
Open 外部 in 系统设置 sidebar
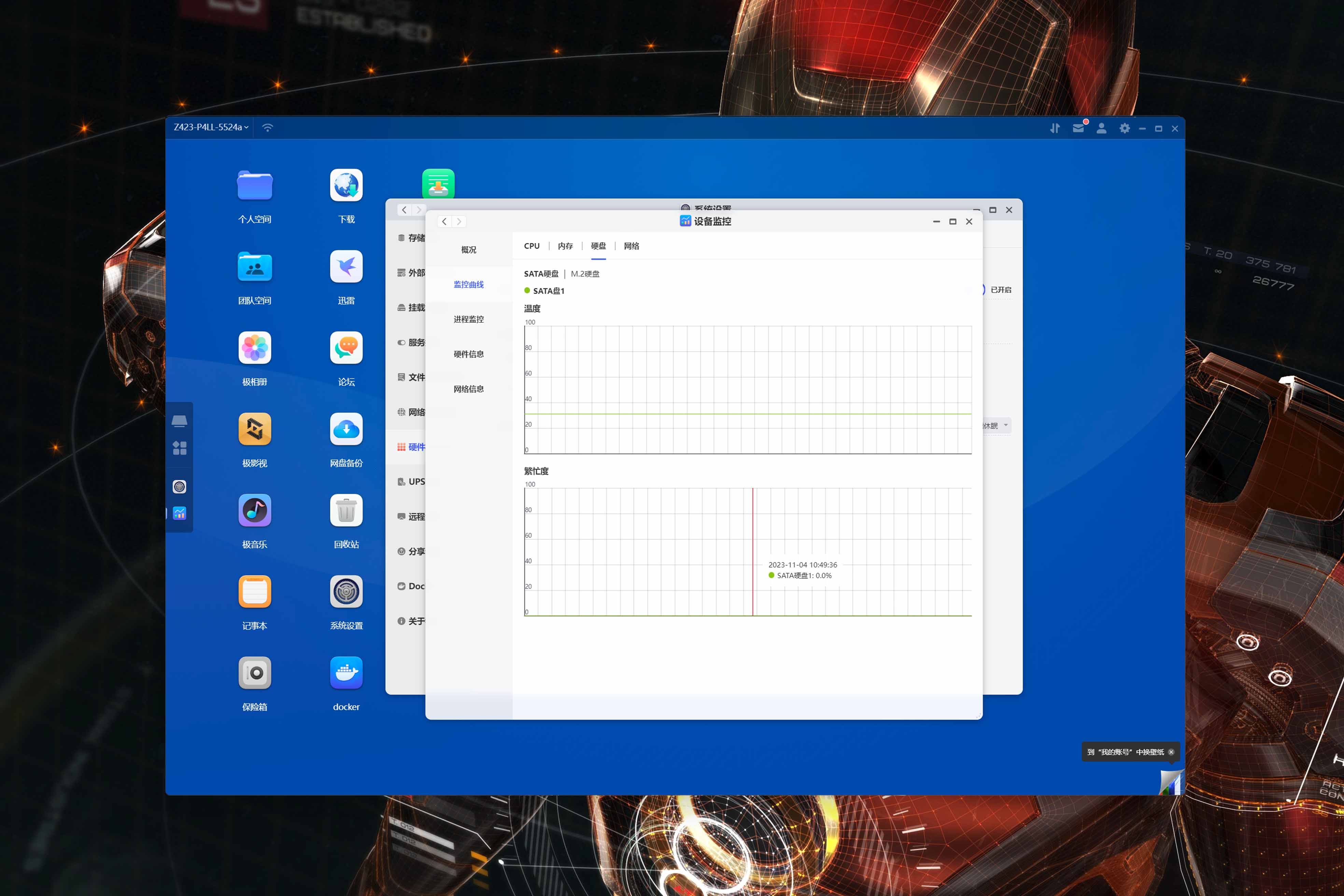(411, 272)
